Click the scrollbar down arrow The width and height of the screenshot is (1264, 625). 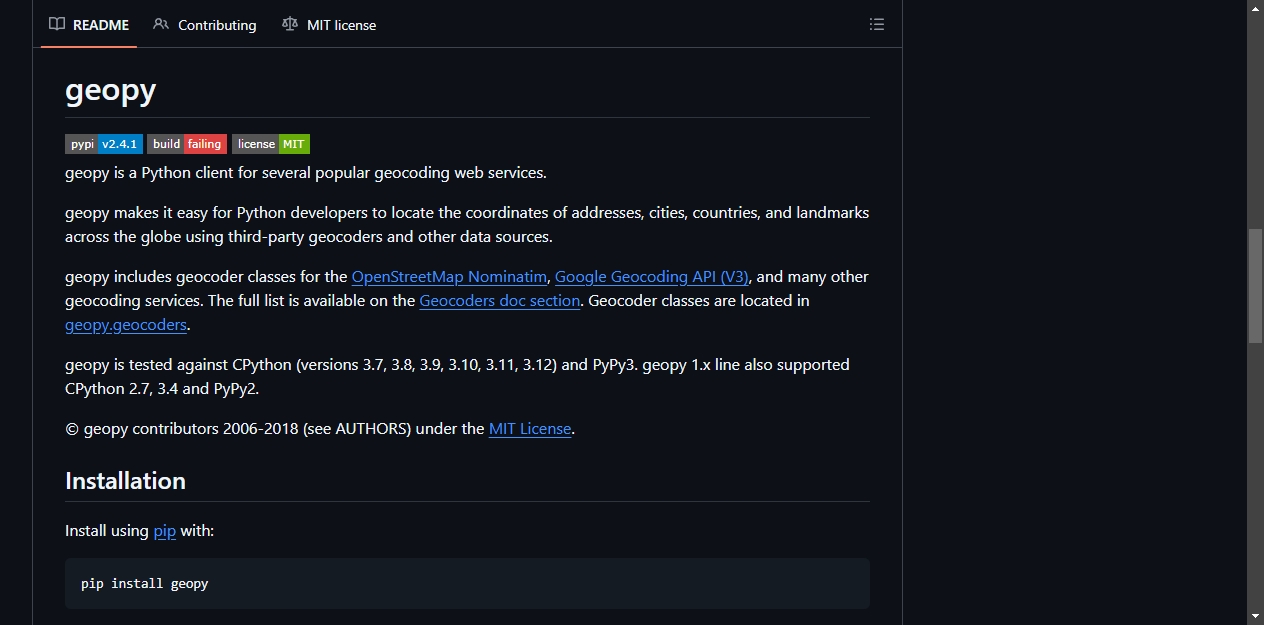pyautogui.click(x=1255, y=616)
